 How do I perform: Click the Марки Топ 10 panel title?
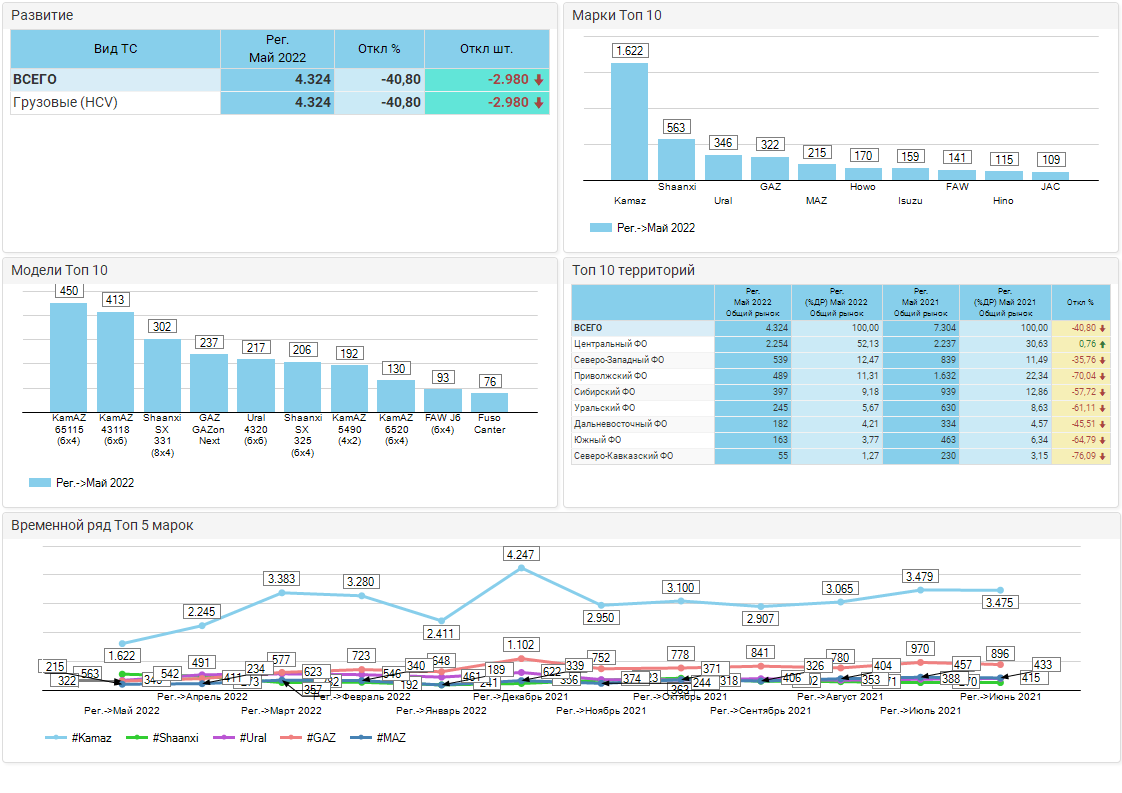pos(617,16)
